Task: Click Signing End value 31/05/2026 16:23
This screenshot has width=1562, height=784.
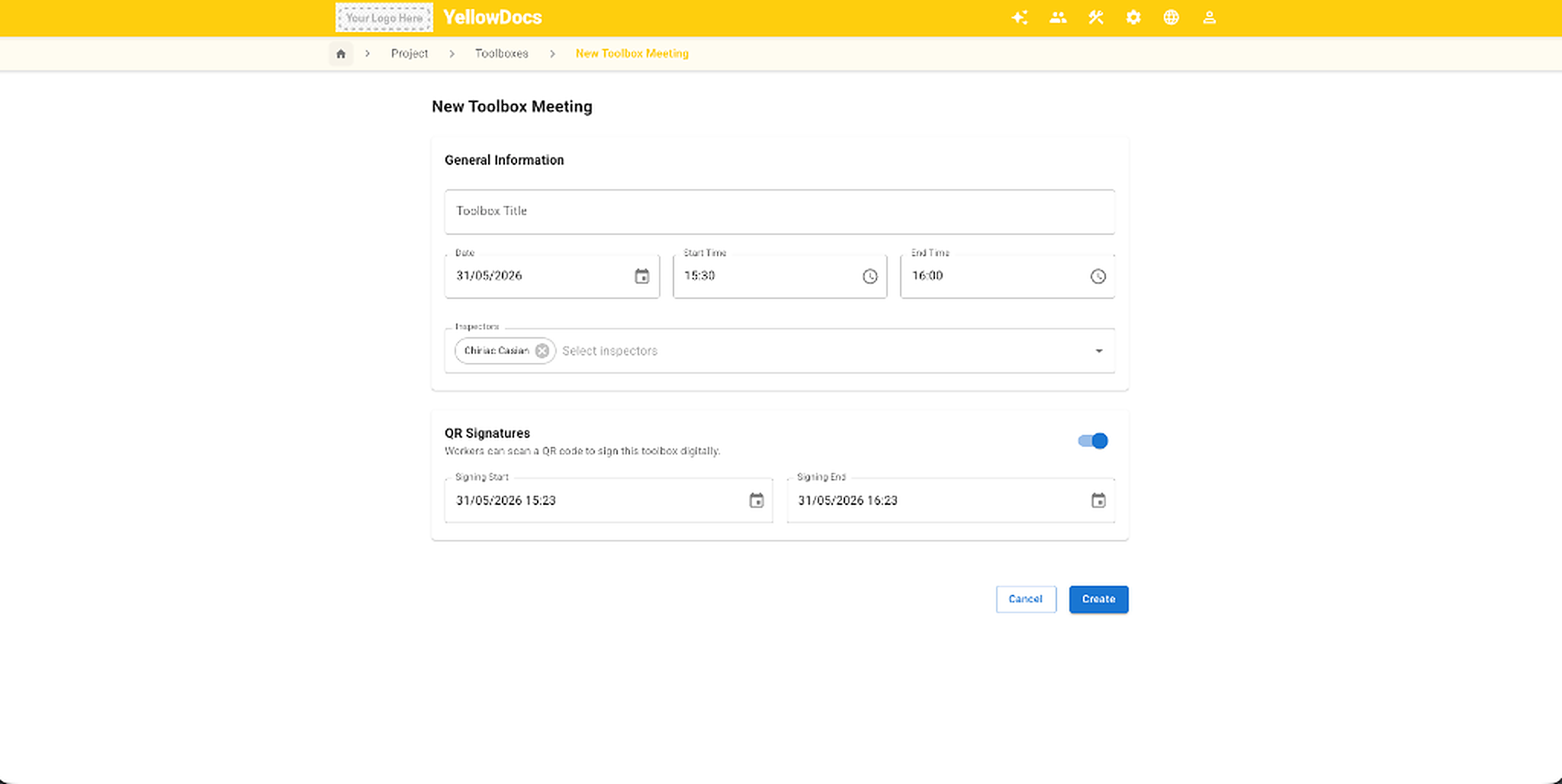Action: tap(847, 500)
